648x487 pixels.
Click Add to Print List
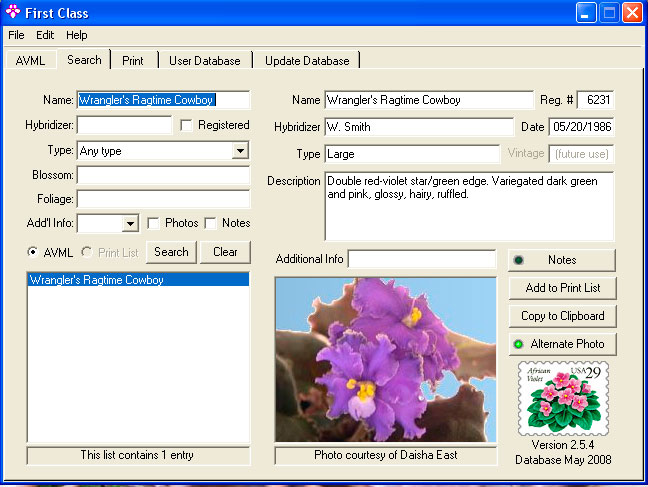pyautogui.click(x=562, y=288)
